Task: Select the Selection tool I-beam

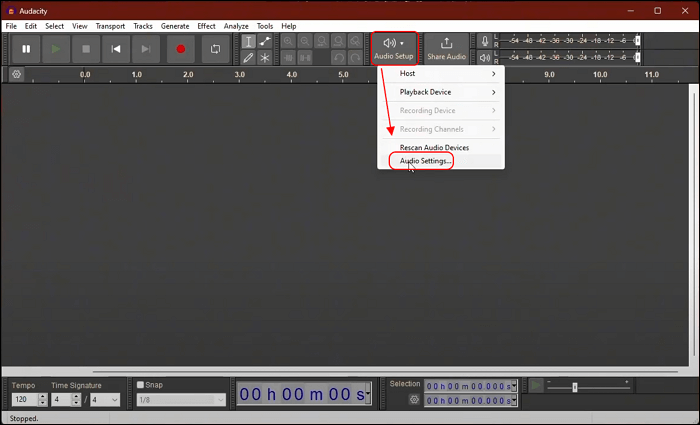Action: click(x=249, y=42)
